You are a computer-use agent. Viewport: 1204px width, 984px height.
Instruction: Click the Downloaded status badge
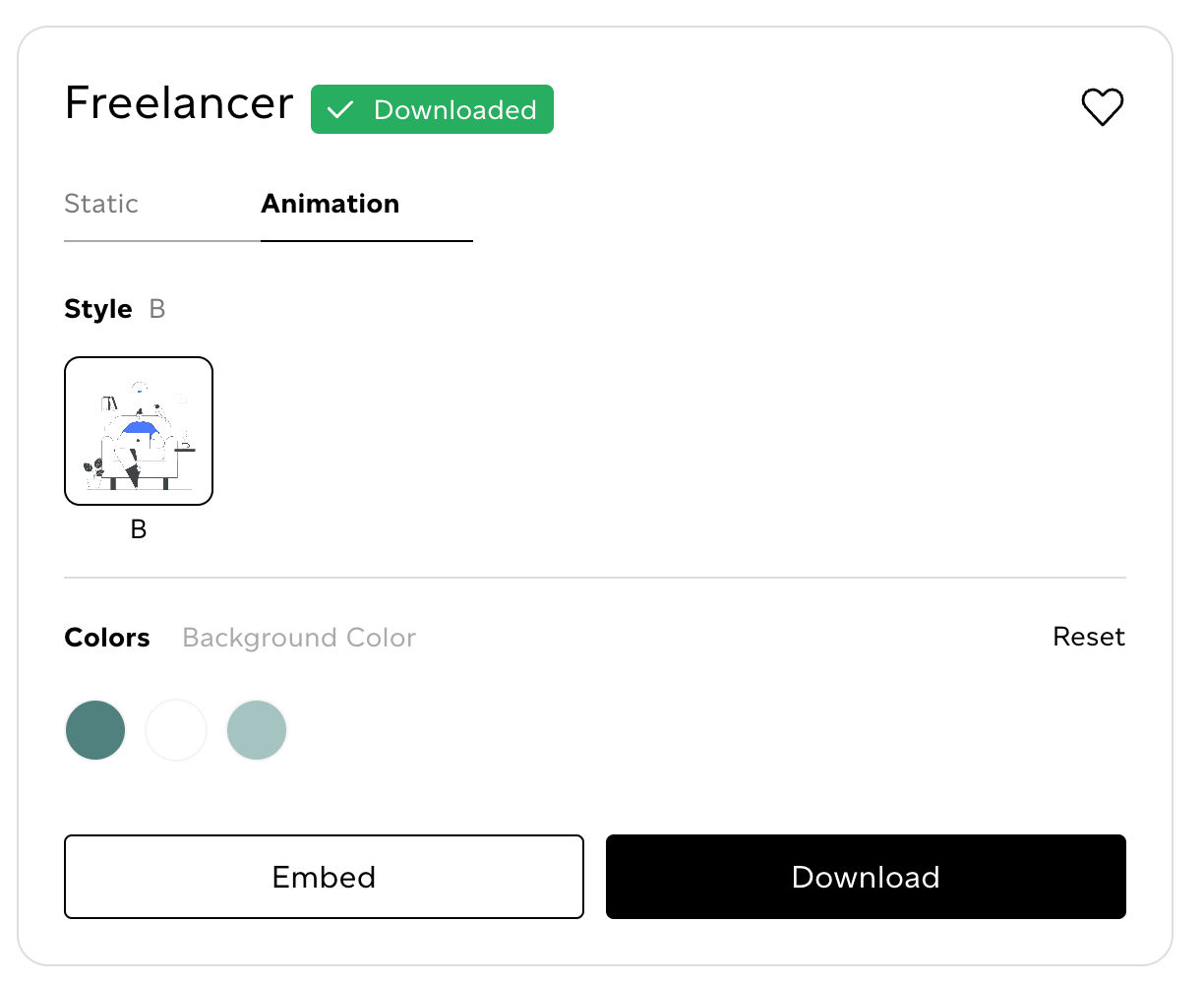click(x=432, y=109)
